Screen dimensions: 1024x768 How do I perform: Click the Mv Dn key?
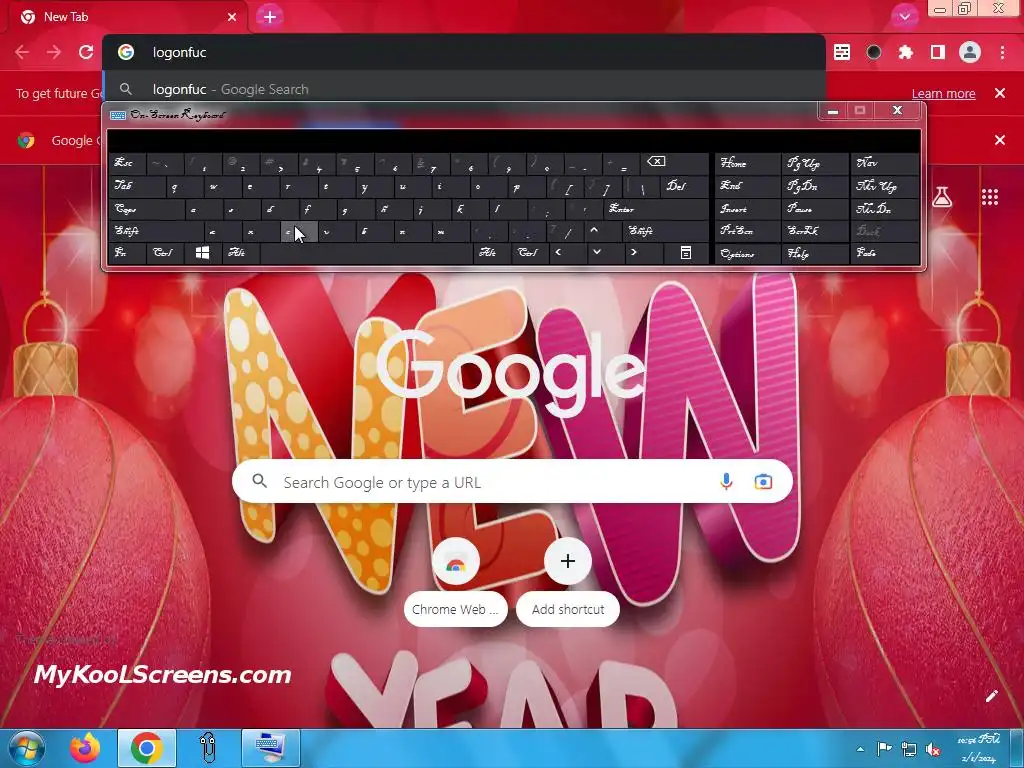884,209
